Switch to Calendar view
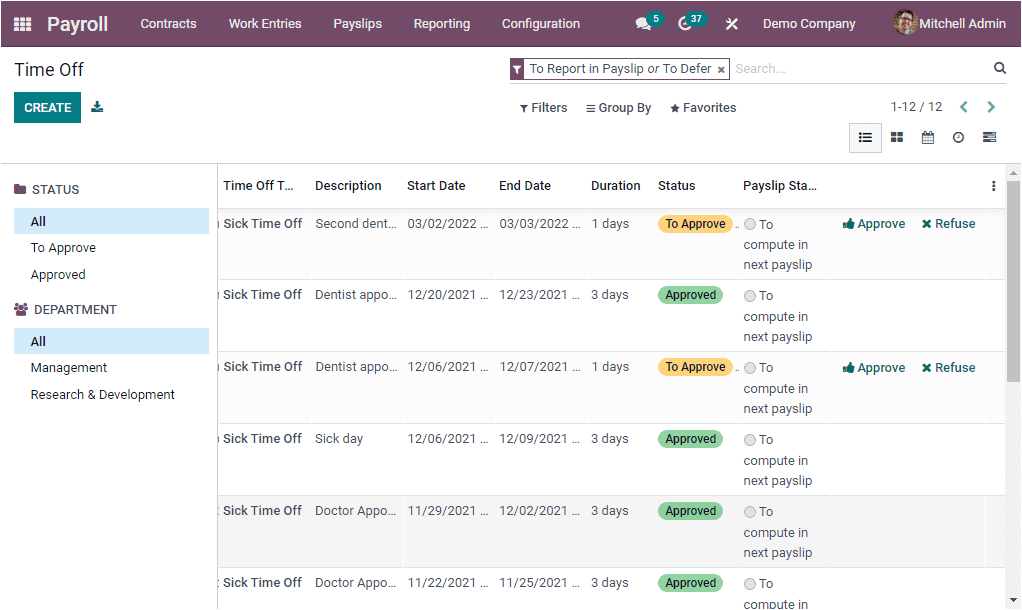This screenshot has width=1022, height=610. pyautogui.click(x=927, y=137)
